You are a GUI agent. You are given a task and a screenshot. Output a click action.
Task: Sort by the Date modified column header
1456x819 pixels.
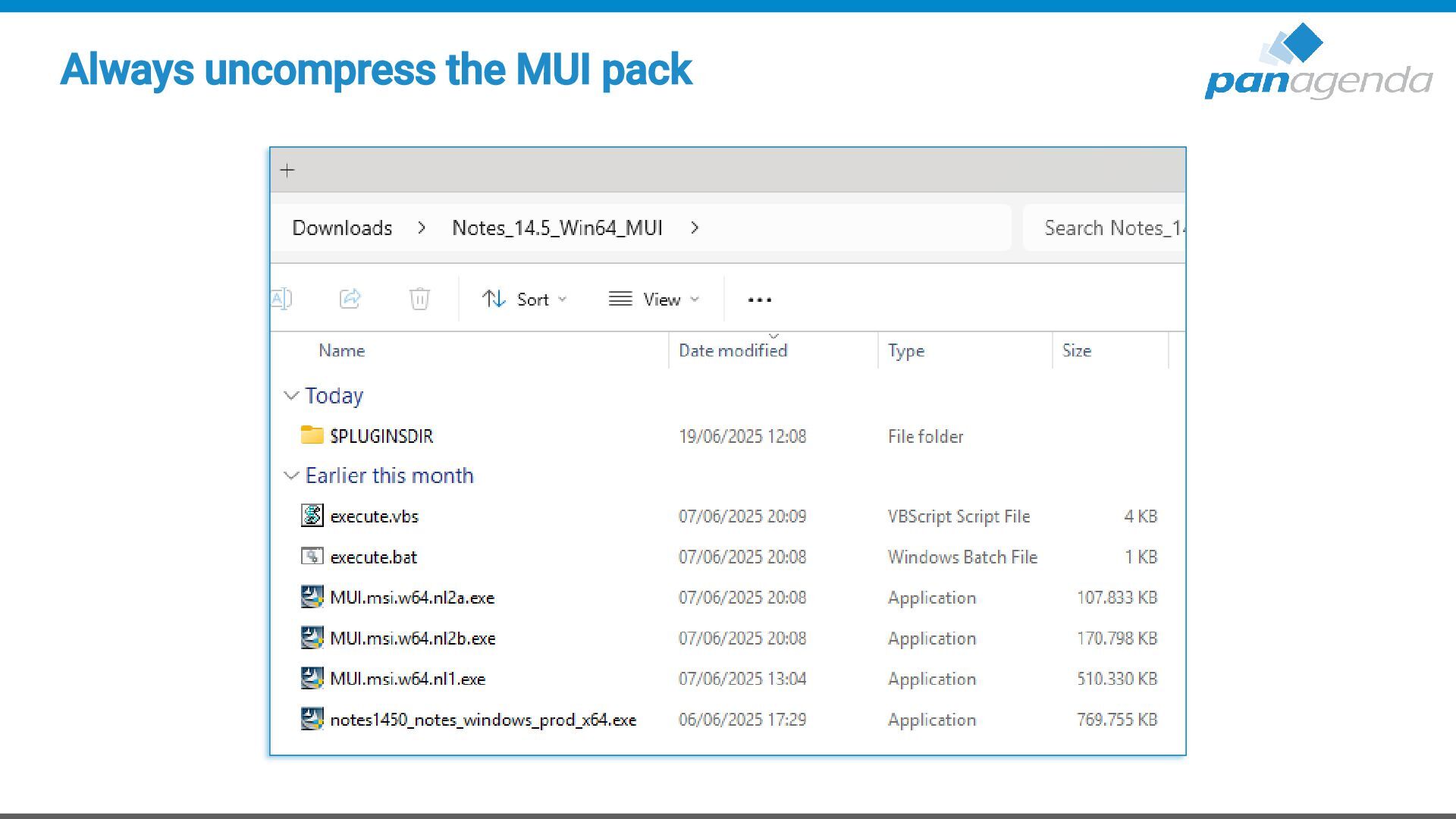(733, 350)
